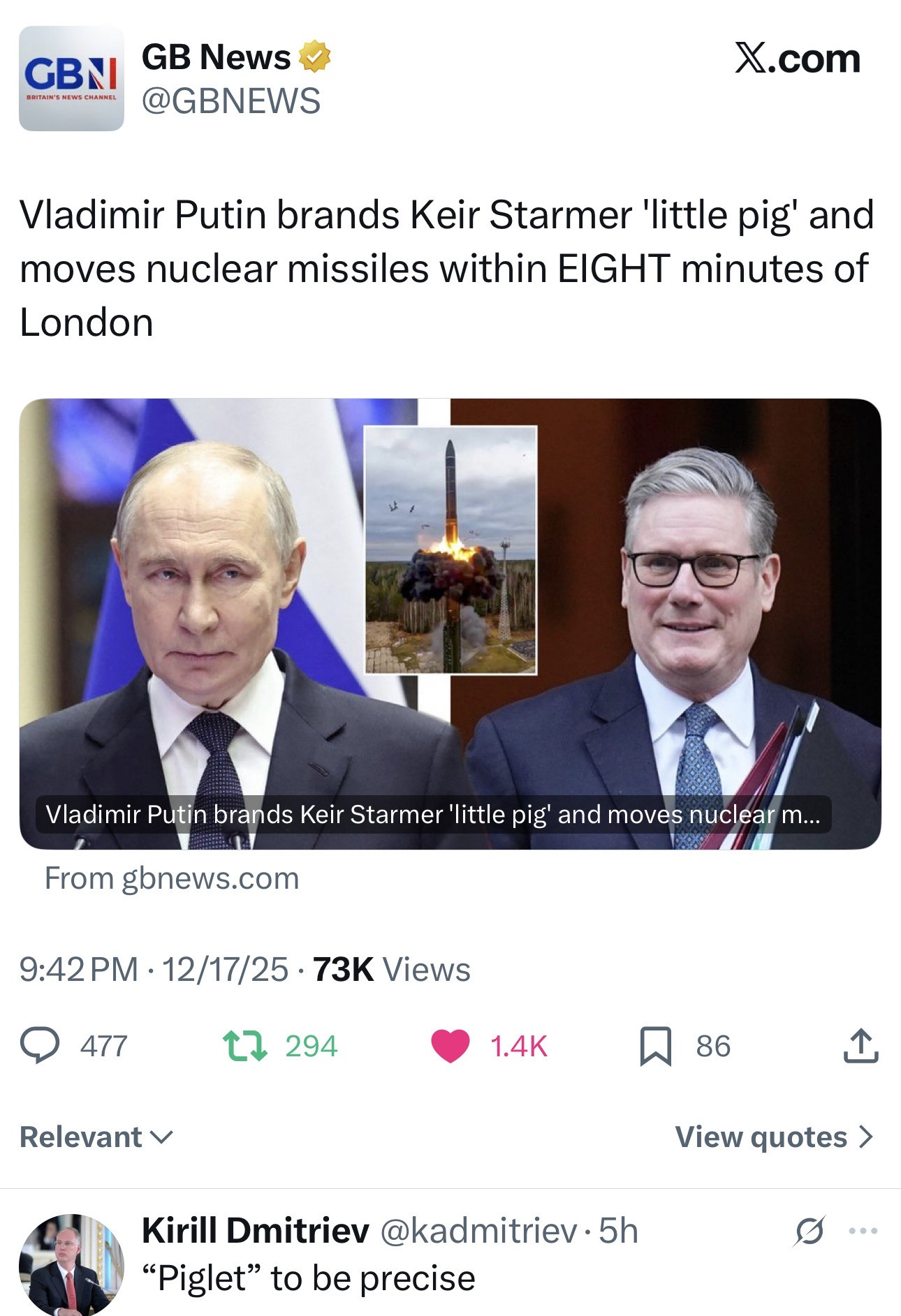The height and width of the screenshot is (1316, 901).
Task: Click the GB News profile avatar
Action: pyautogui.click(x=71, y=78)
